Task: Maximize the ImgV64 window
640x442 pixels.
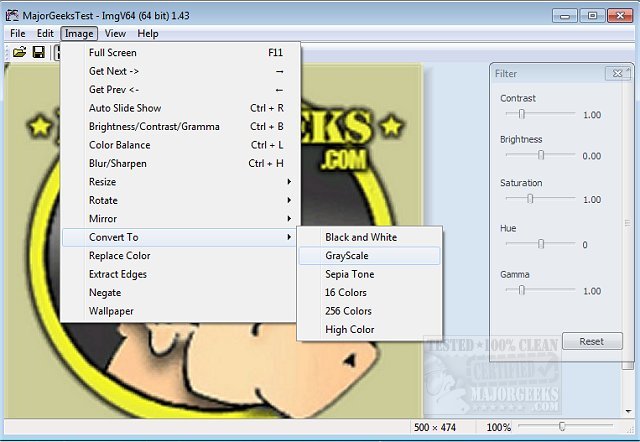Action: [x=592, y=16]
